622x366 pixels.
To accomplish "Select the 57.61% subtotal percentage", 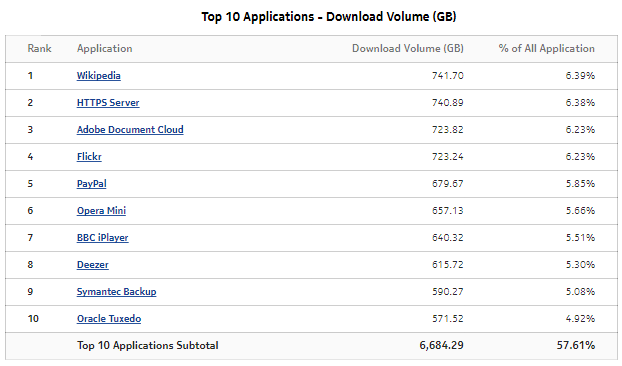I will point(576,345).
